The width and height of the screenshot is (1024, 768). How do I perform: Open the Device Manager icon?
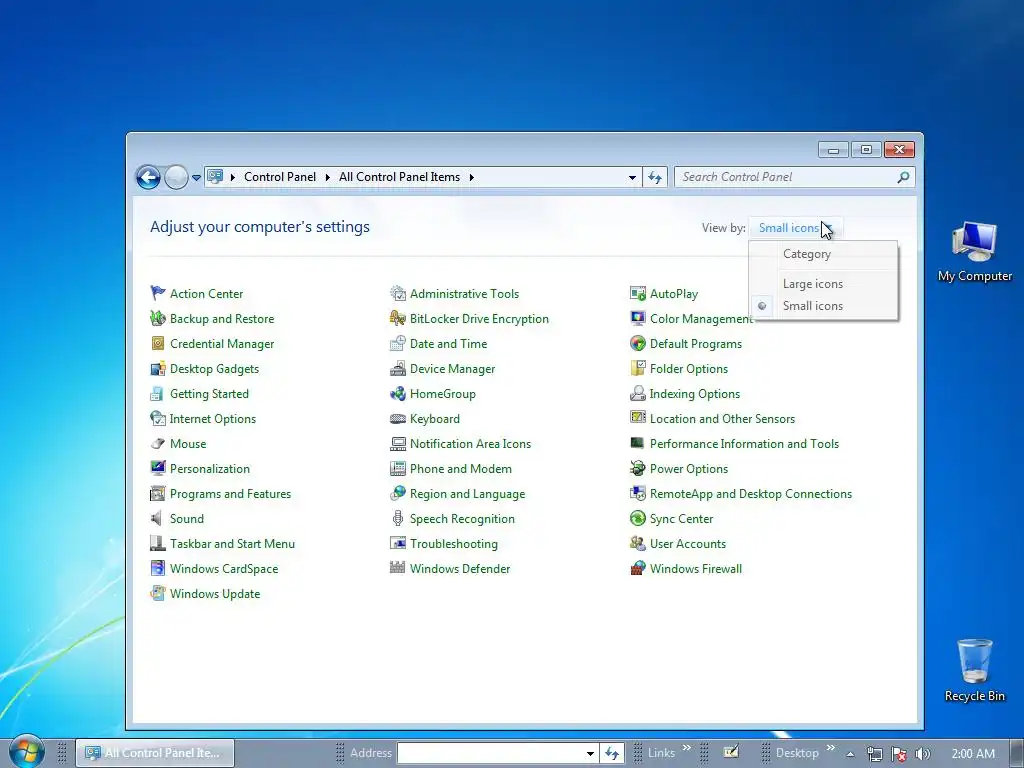397,368
